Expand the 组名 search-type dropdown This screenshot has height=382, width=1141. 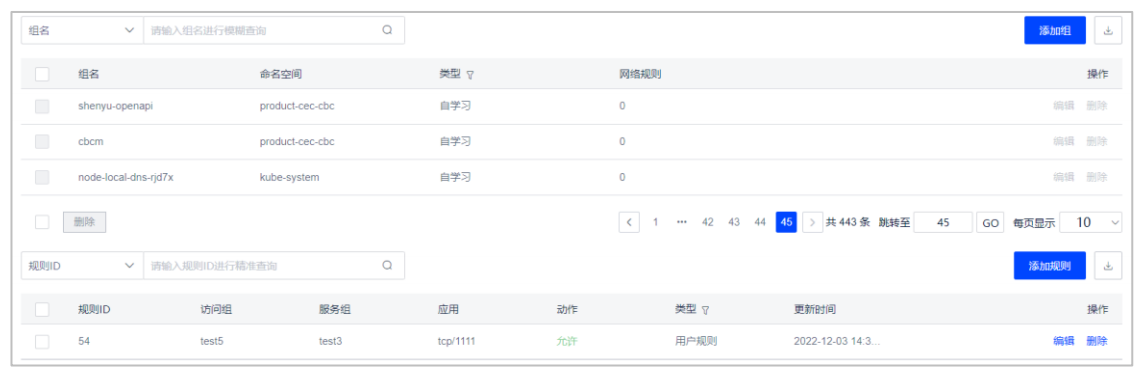pos(82,31)
